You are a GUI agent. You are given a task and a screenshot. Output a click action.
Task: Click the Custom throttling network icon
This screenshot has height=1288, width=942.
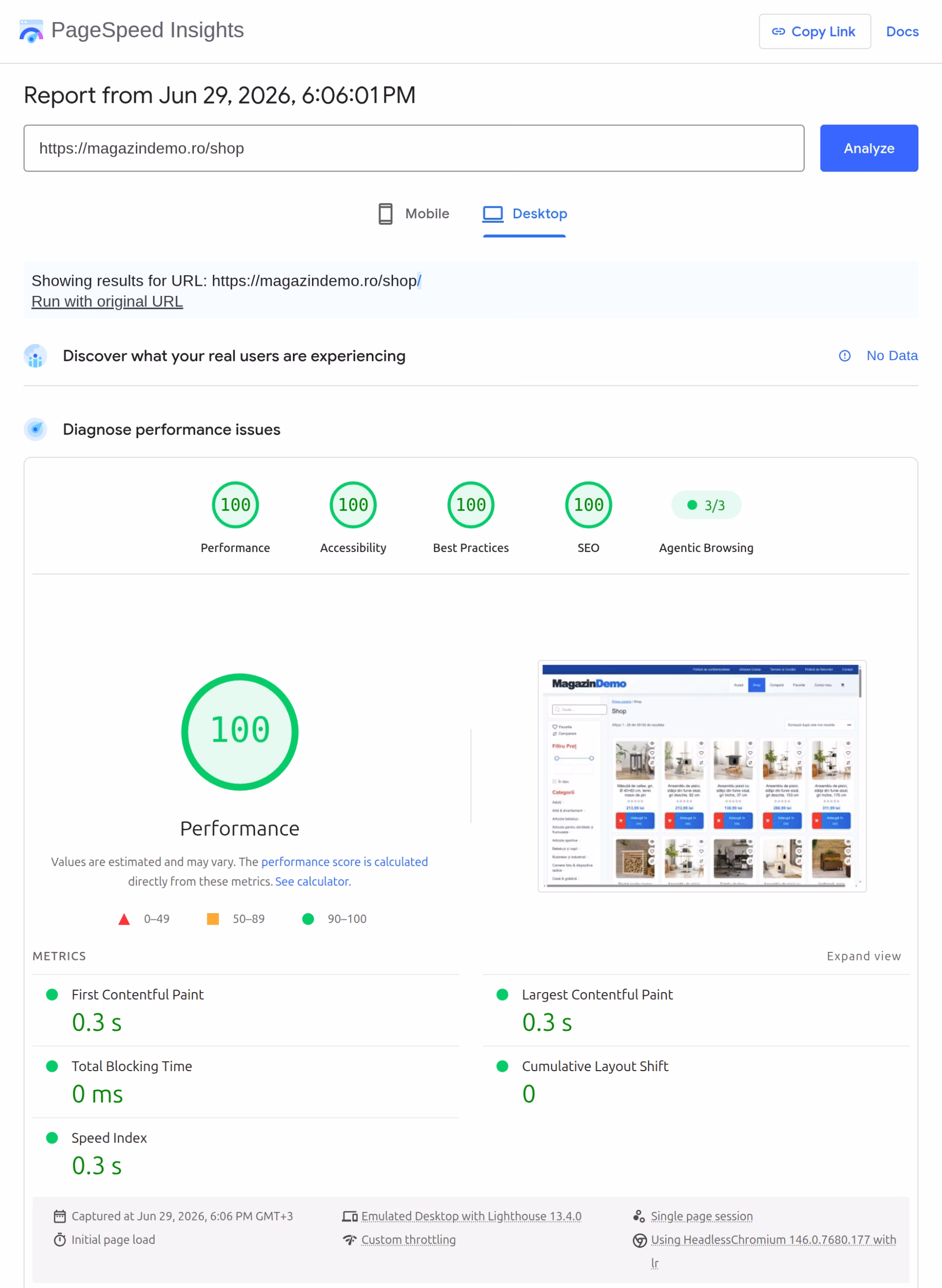click(x=350, y=1240)
